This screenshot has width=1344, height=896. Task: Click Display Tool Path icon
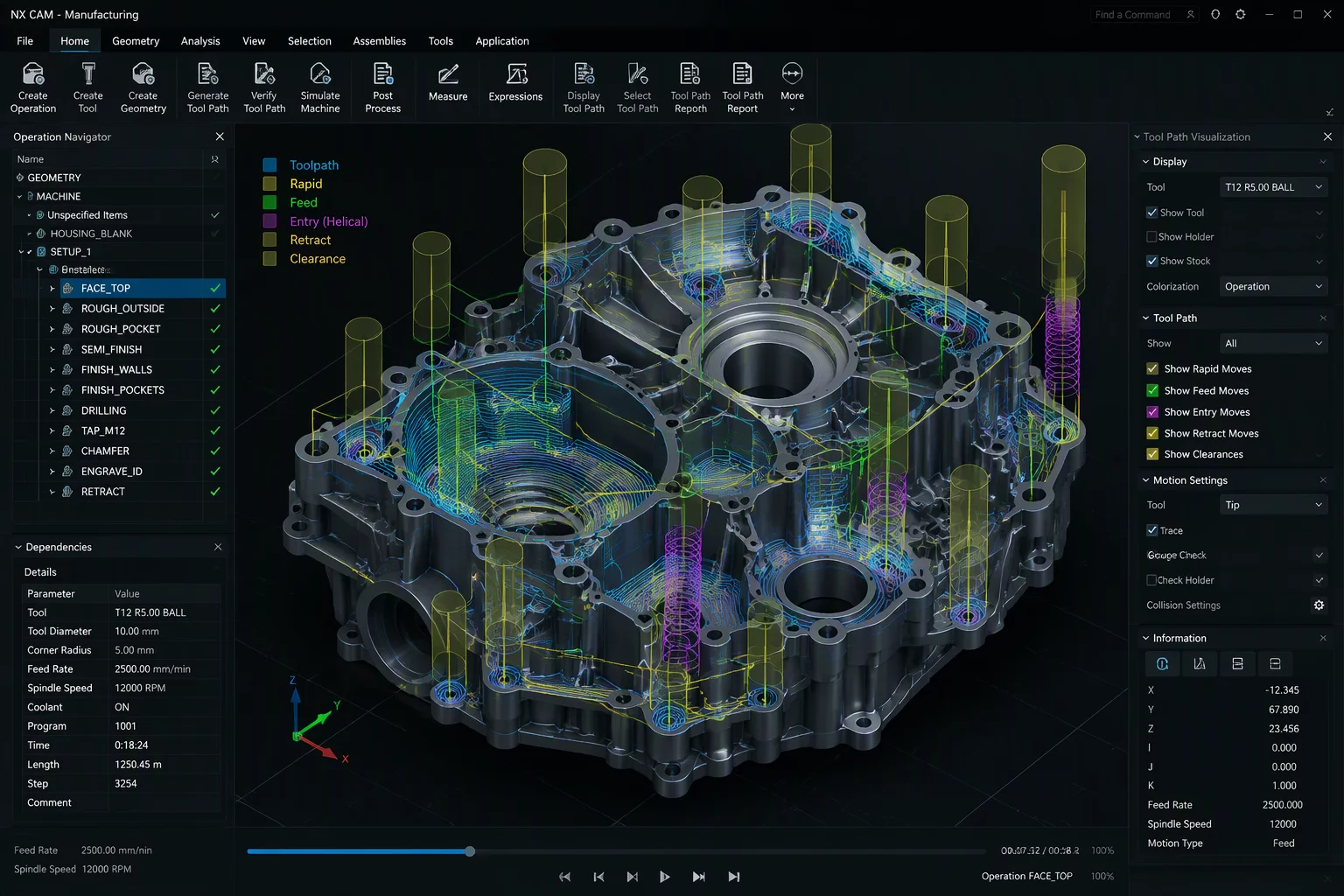pyautogui.click(x=584, y=73)
